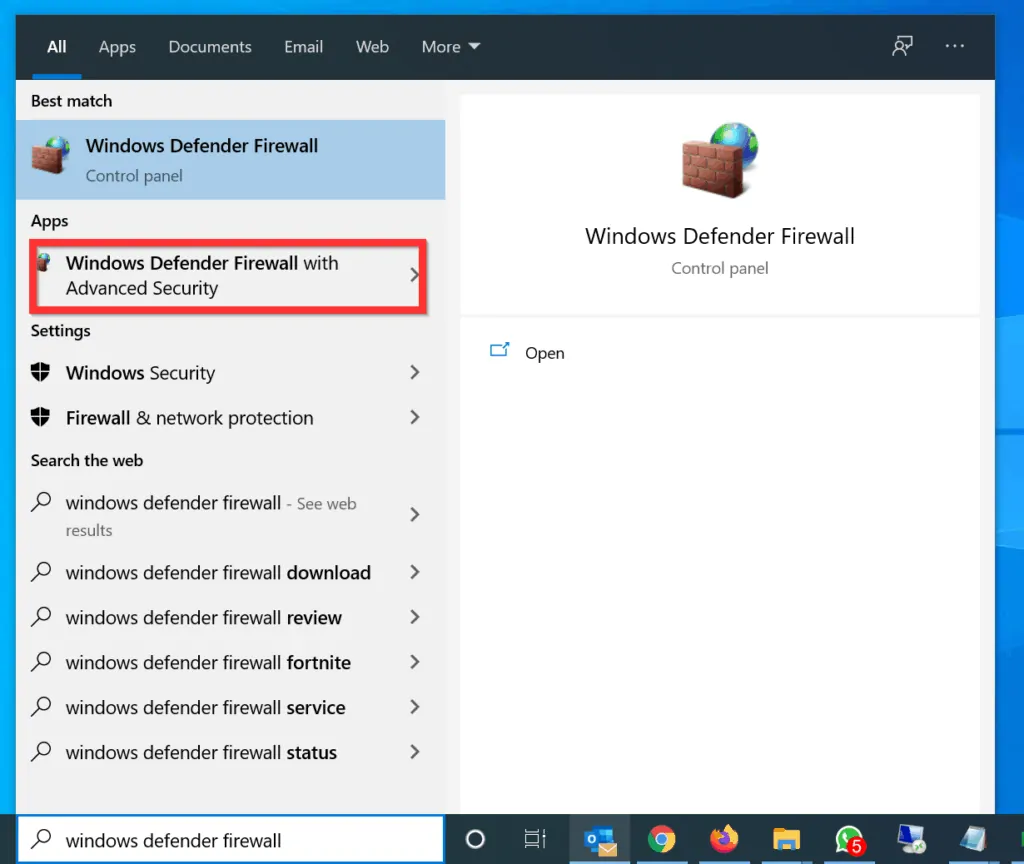Switch to the Apps tab
This screenshot has width=1024, height=864.
point(117,46)
